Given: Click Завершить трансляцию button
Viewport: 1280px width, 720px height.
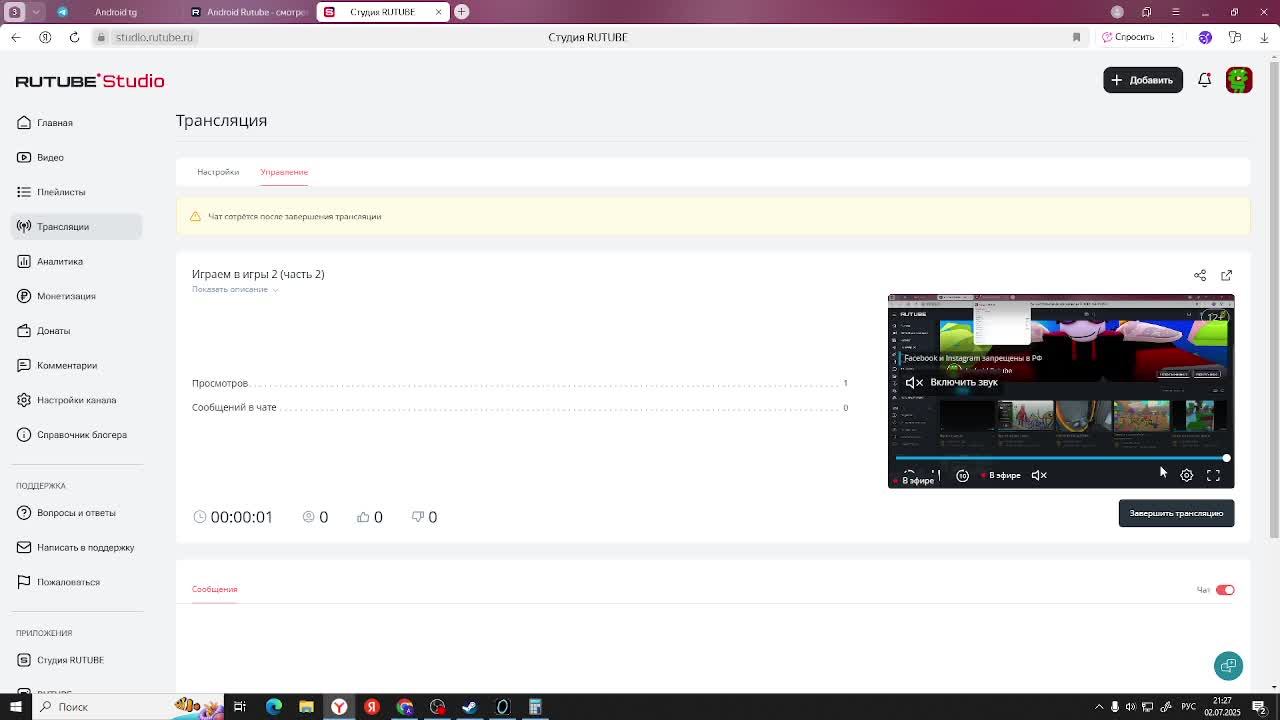Looking at the screenshot, I should click(x=1176, y=513).
